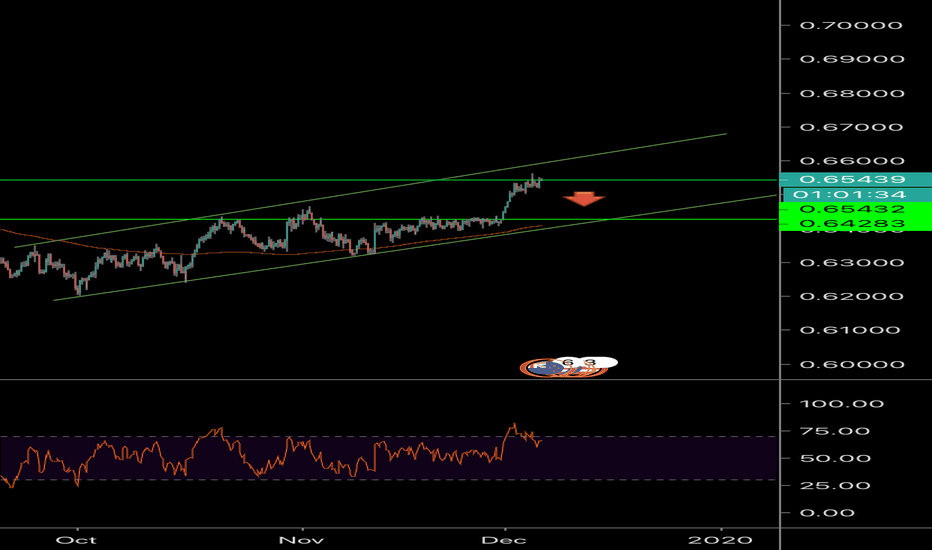The width and height of the screenshot is (932, 550).
Task: Select the bright green 0.65432 price label
Action: [855, 209]
